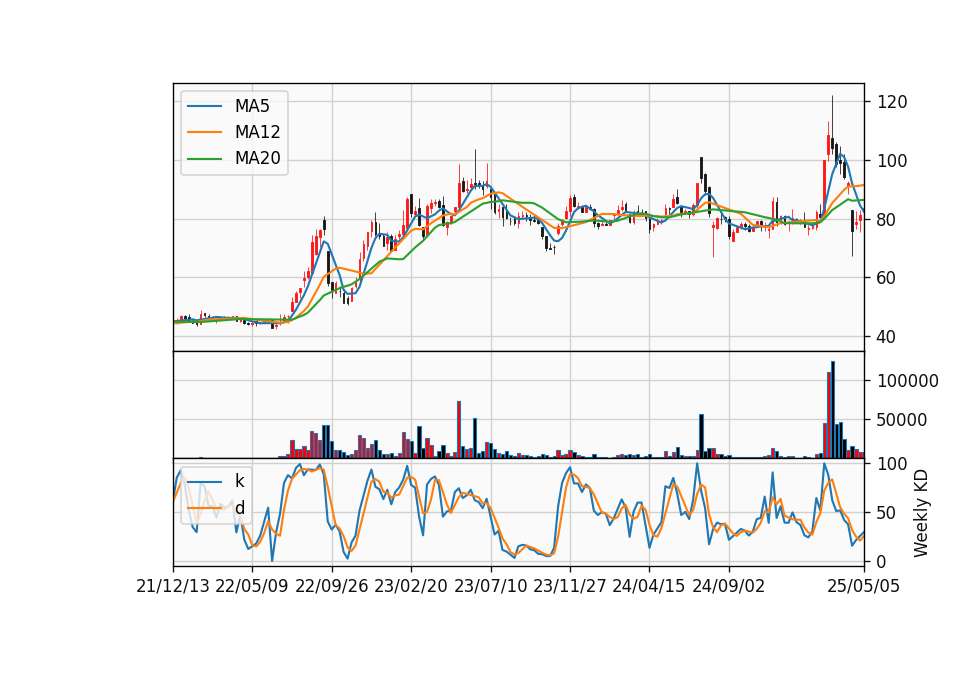This screenshot has width=960, height=690.
Task: Click the 40 price axis tick label
Action: pyautogui.click(x=887, y=337)
